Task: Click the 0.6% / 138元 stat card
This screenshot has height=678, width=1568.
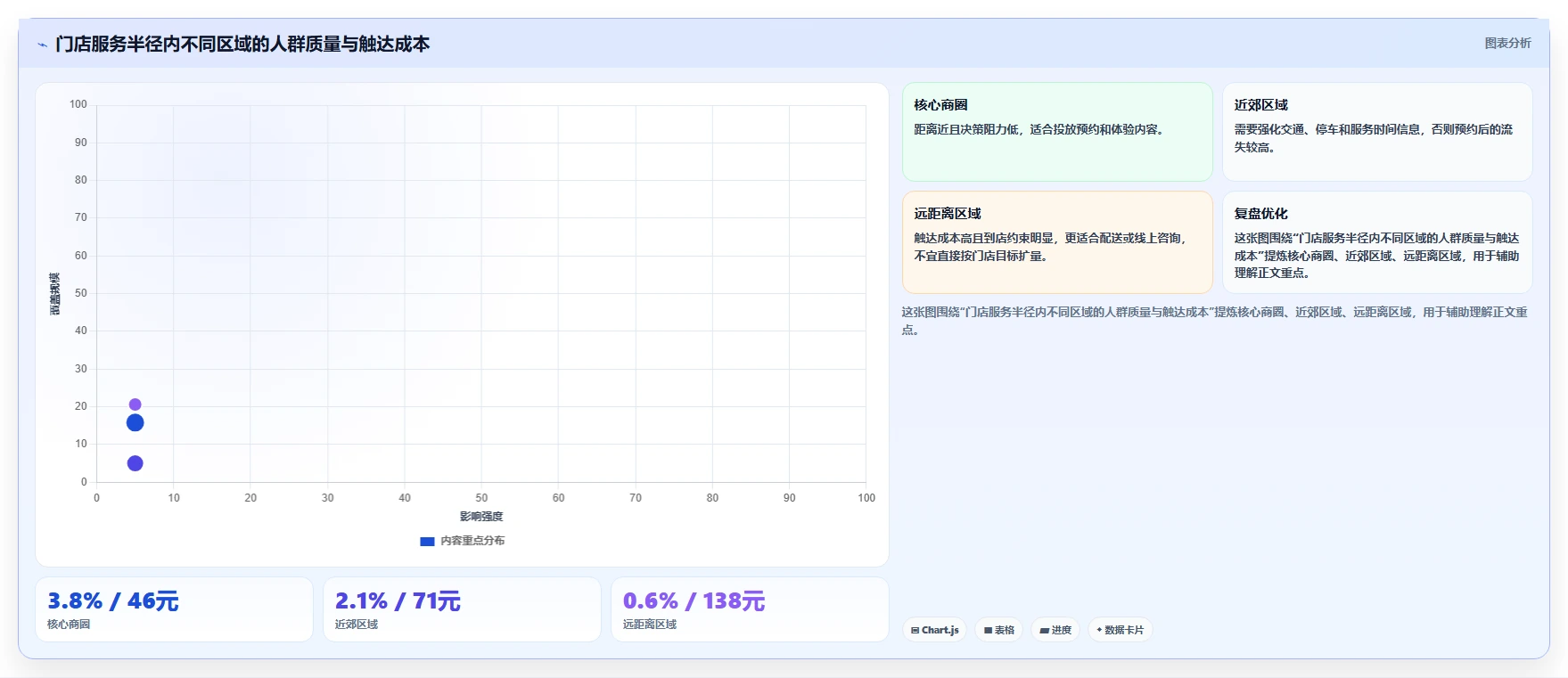Action: 750,609
